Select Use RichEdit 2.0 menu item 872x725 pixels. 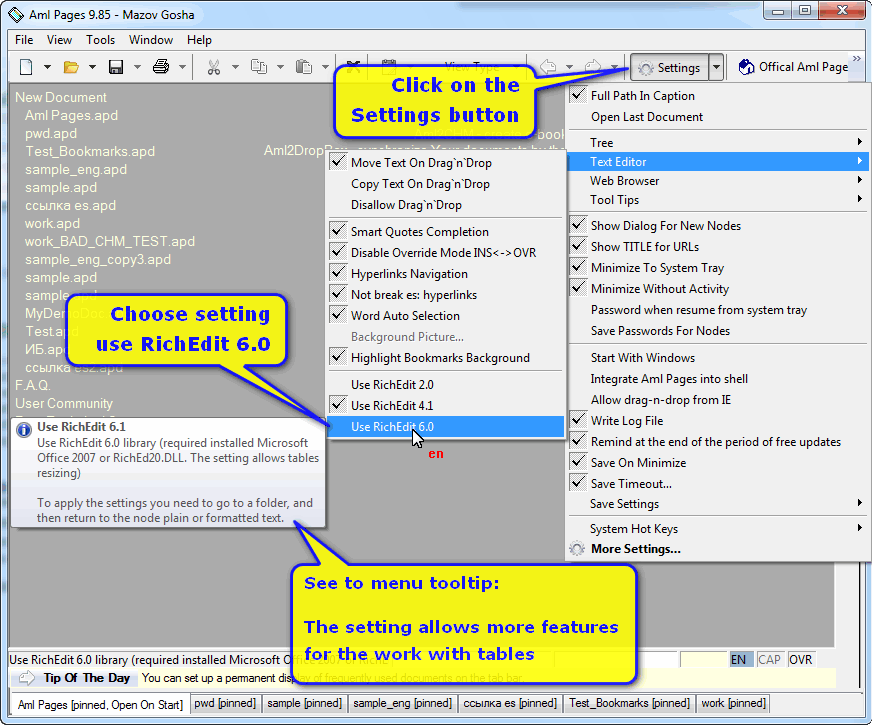[446, 385]
